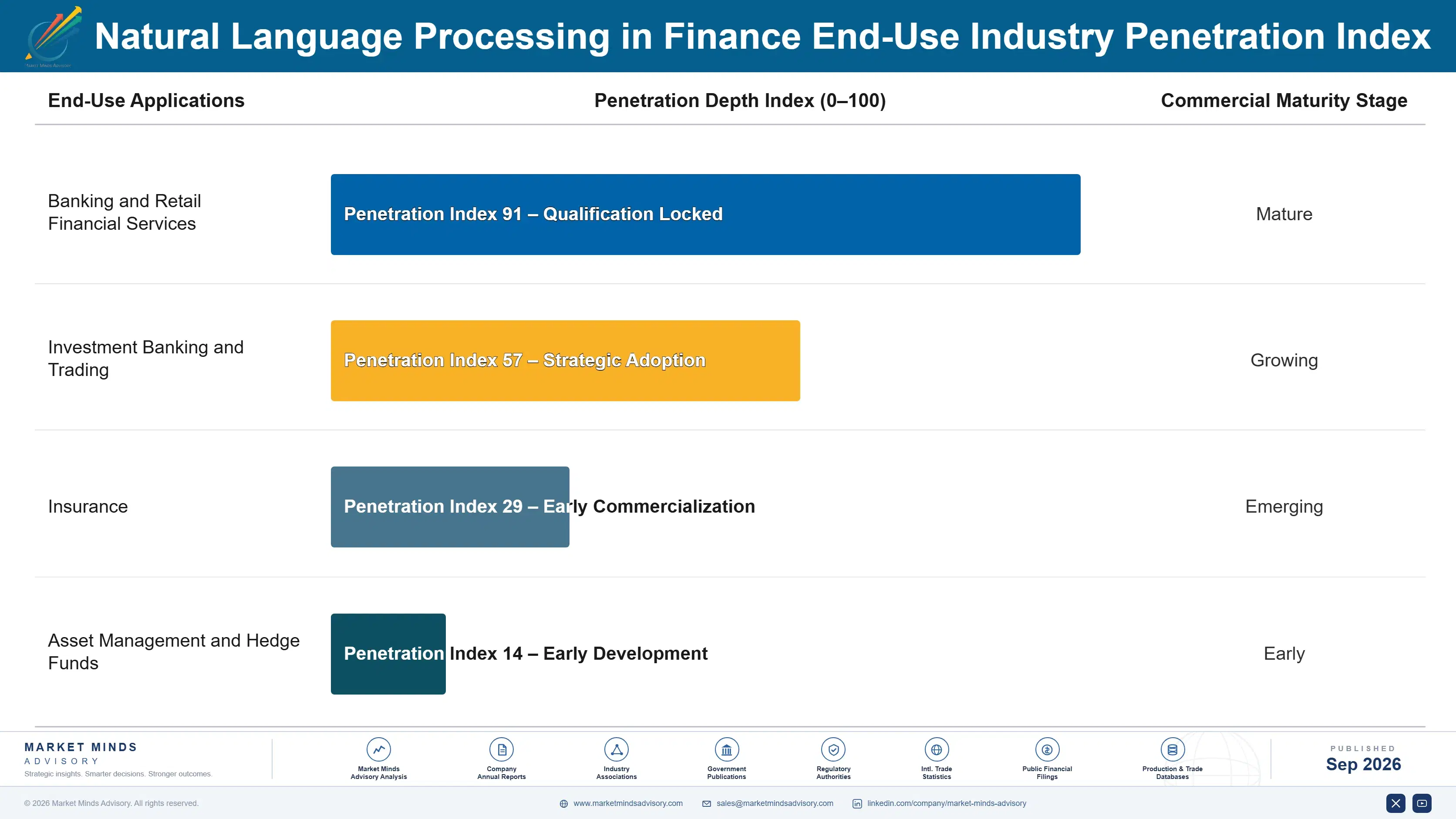
Task: Select the dark teal Penetration Index 14 bar
Action: (388, 654)
